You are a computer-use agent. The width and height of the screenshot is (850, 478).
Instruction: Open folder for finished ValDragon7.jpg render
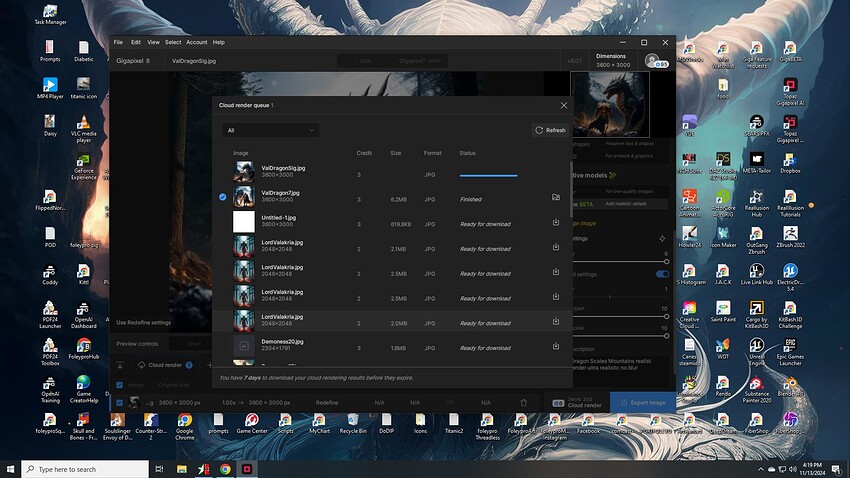556,197
